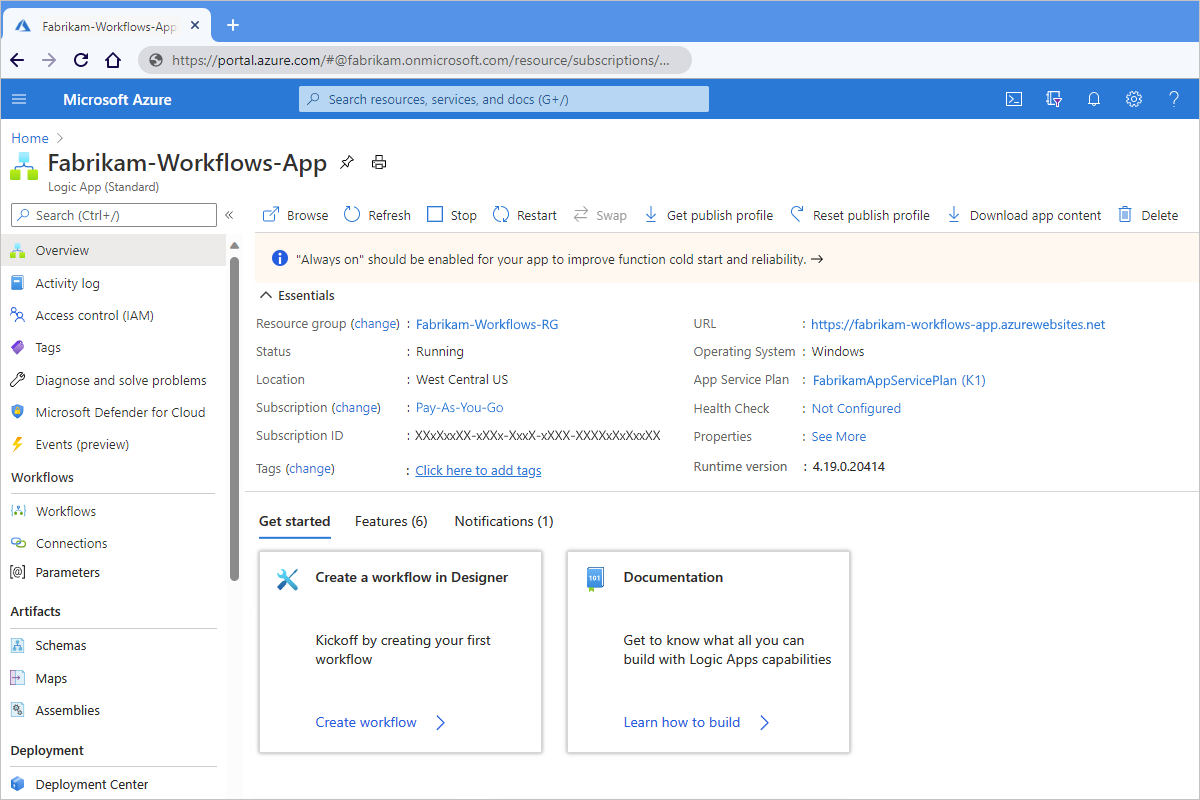This screenshot has height=800, width=1200.
Task: Refresh the overview page
Action: [377, 214]
